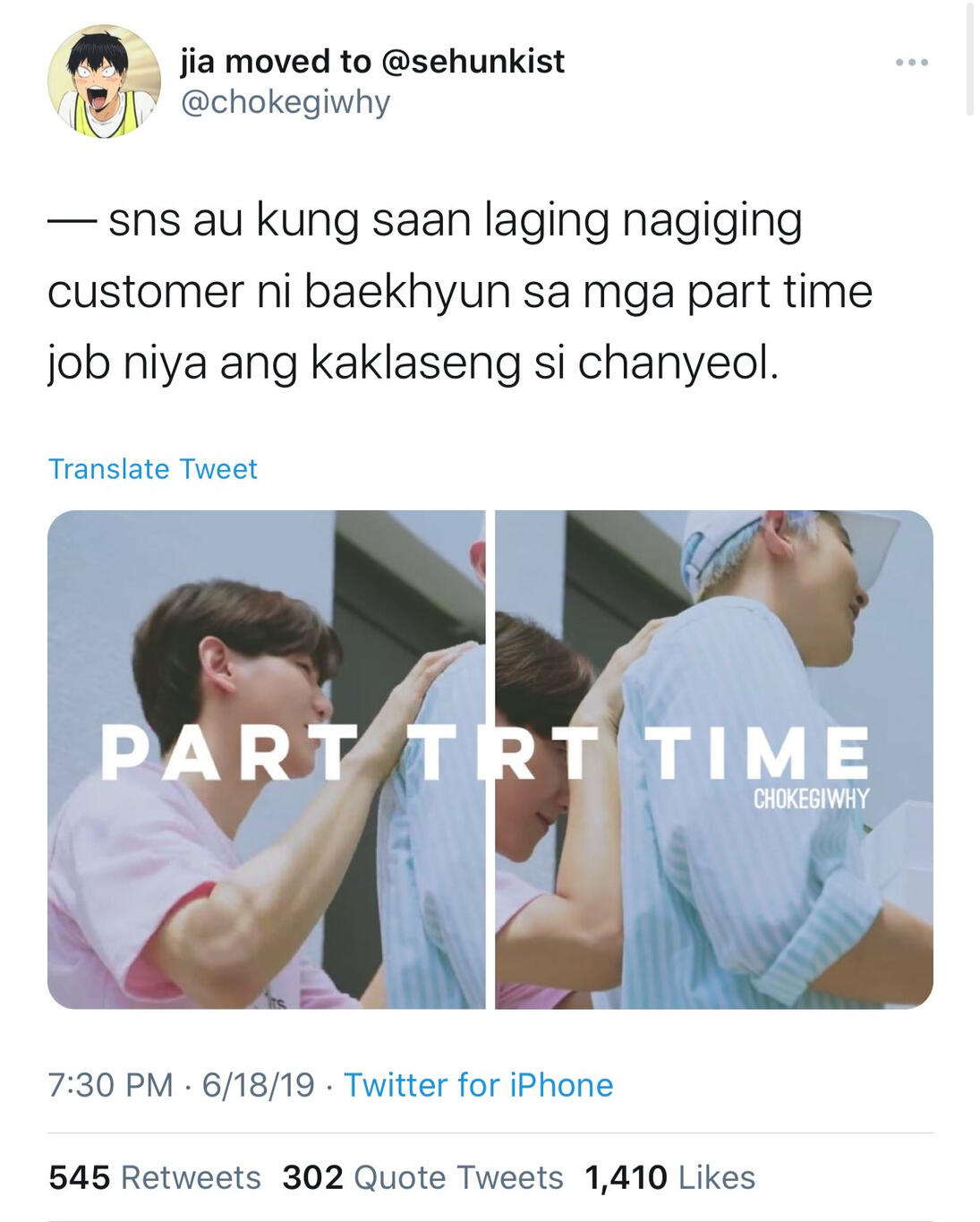Open the tweet's three-dot more options menu
Viewport: 980px width, 1222px height.
pos(911,63)
